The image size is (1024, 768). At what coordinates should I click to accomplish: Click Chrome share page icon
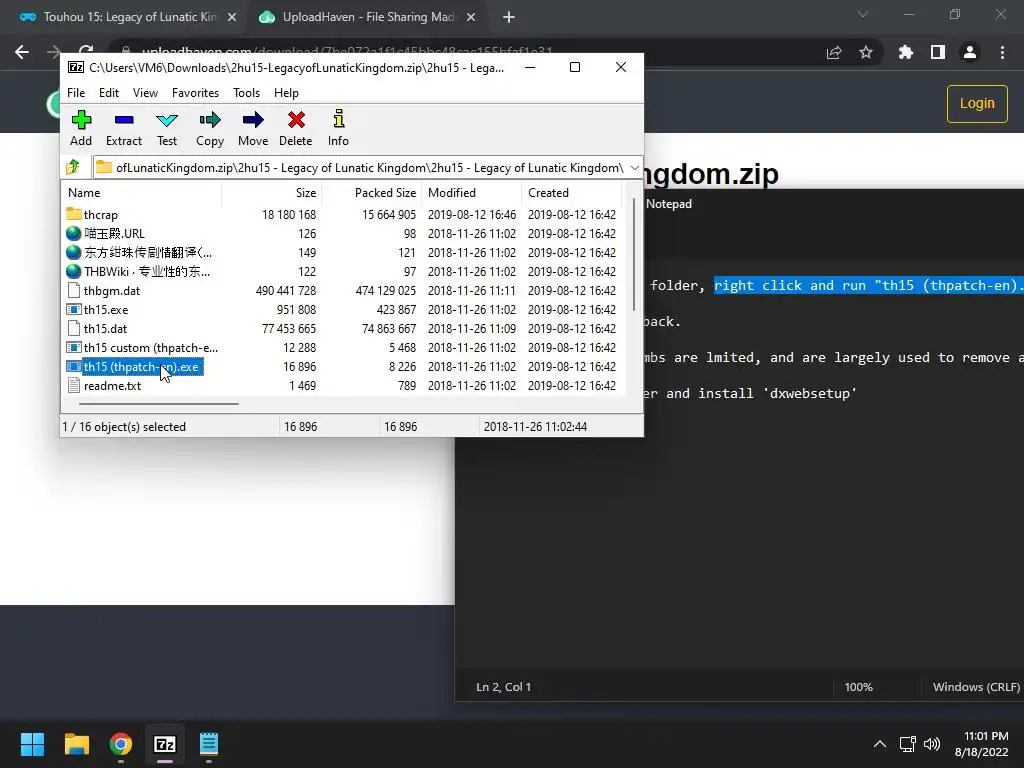pos(834,52)
